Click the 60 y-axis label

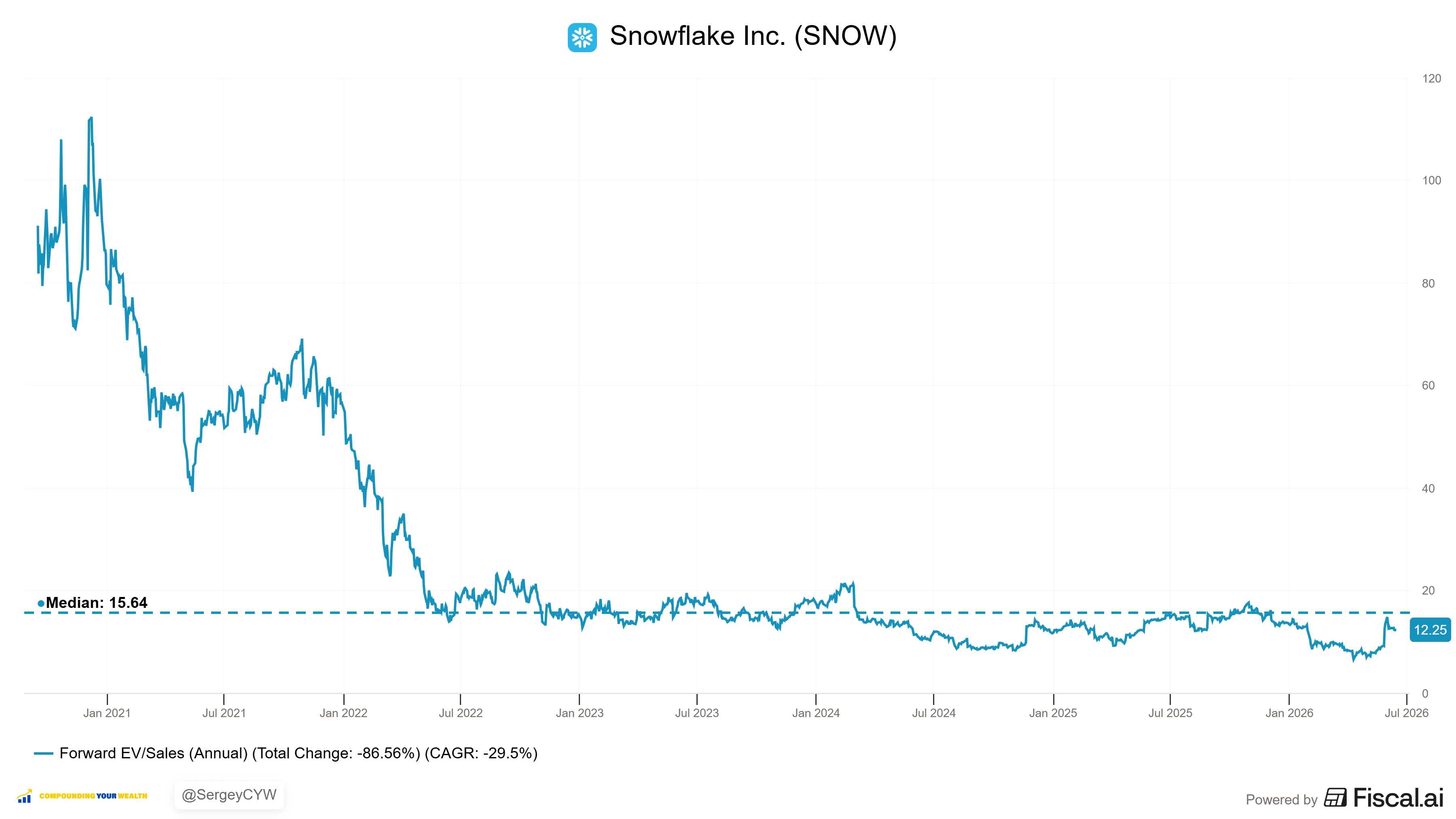click(x=1428, y=385)
